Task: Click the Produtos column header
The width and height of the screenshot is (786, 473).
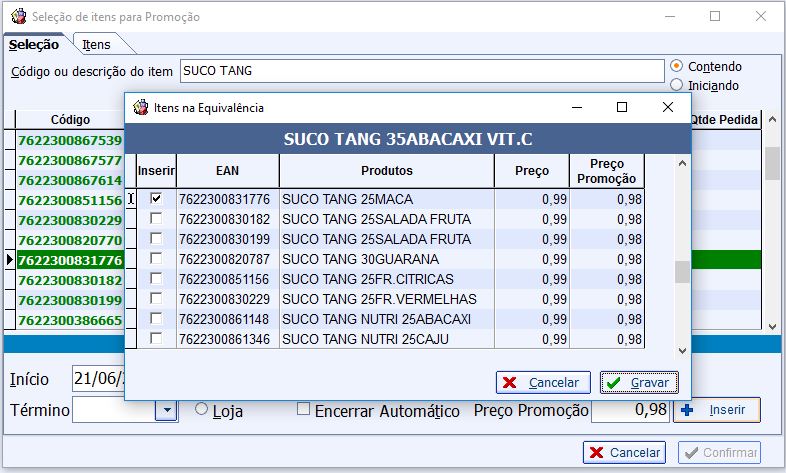Action: click(386, 171)
